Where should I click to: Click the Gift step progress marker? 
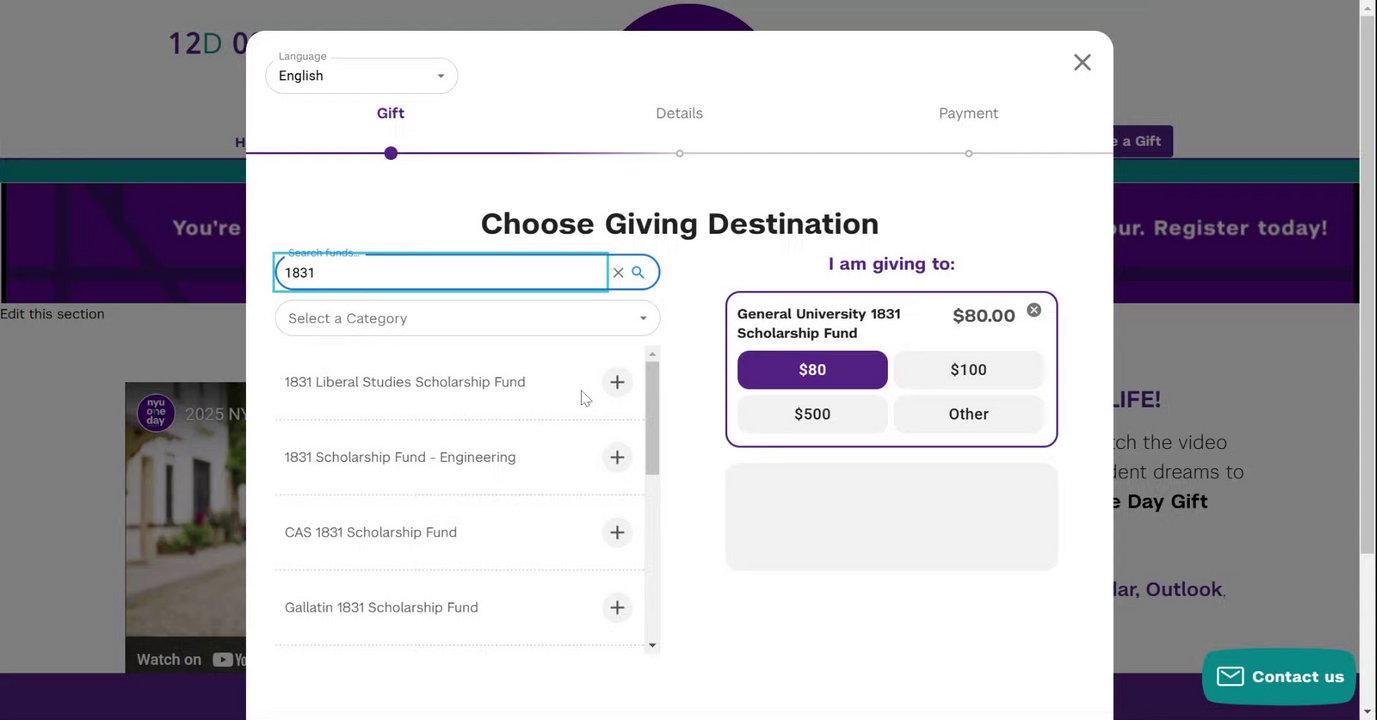pyautogui.click(x=391, y=153)
